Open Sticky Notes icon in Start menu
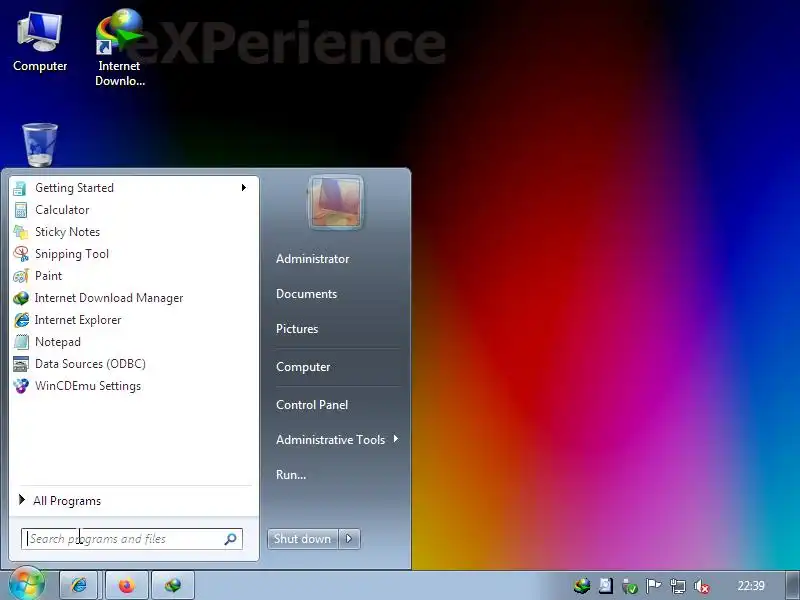The width and height of the screenshot is (800, 600). click(20, 232)
